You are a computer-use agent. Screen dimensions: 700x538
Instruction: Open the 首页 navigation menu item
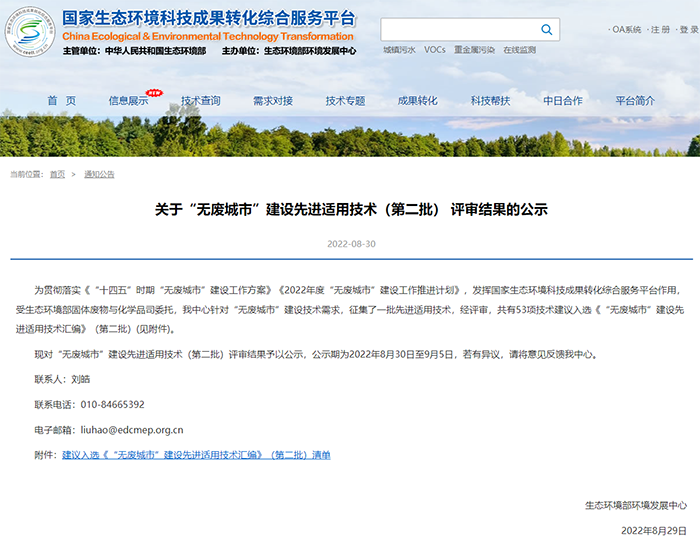click(61, 101)
